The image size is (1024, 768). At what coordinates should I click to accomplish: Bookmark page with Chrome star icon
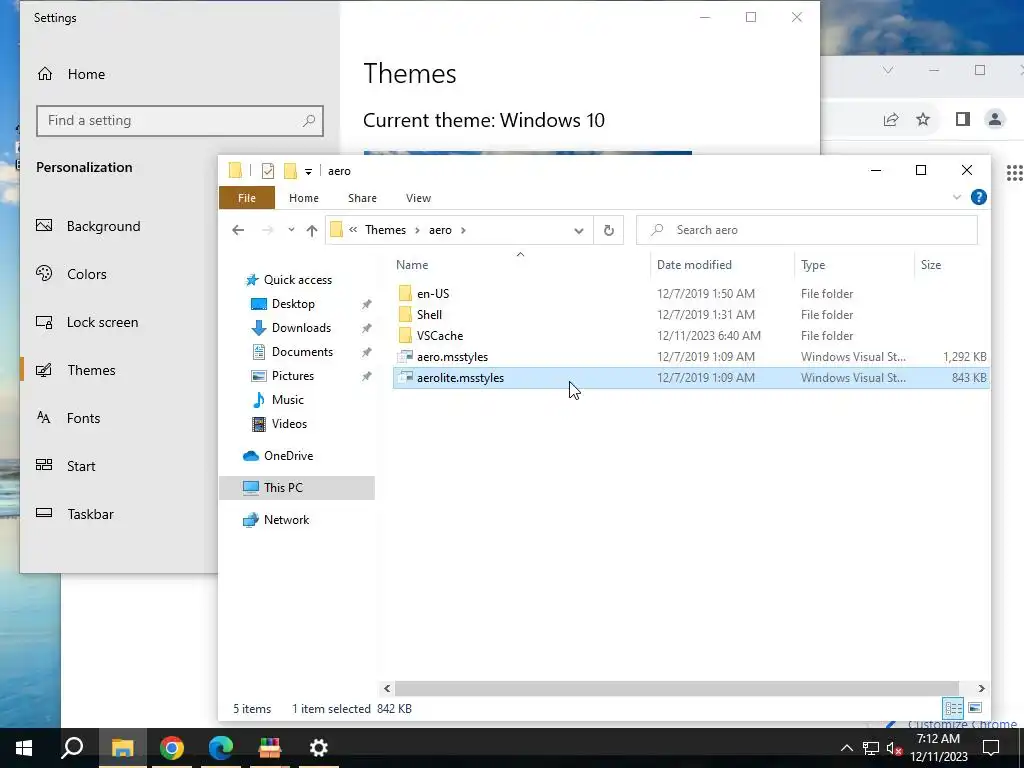(x=922, y=119)
